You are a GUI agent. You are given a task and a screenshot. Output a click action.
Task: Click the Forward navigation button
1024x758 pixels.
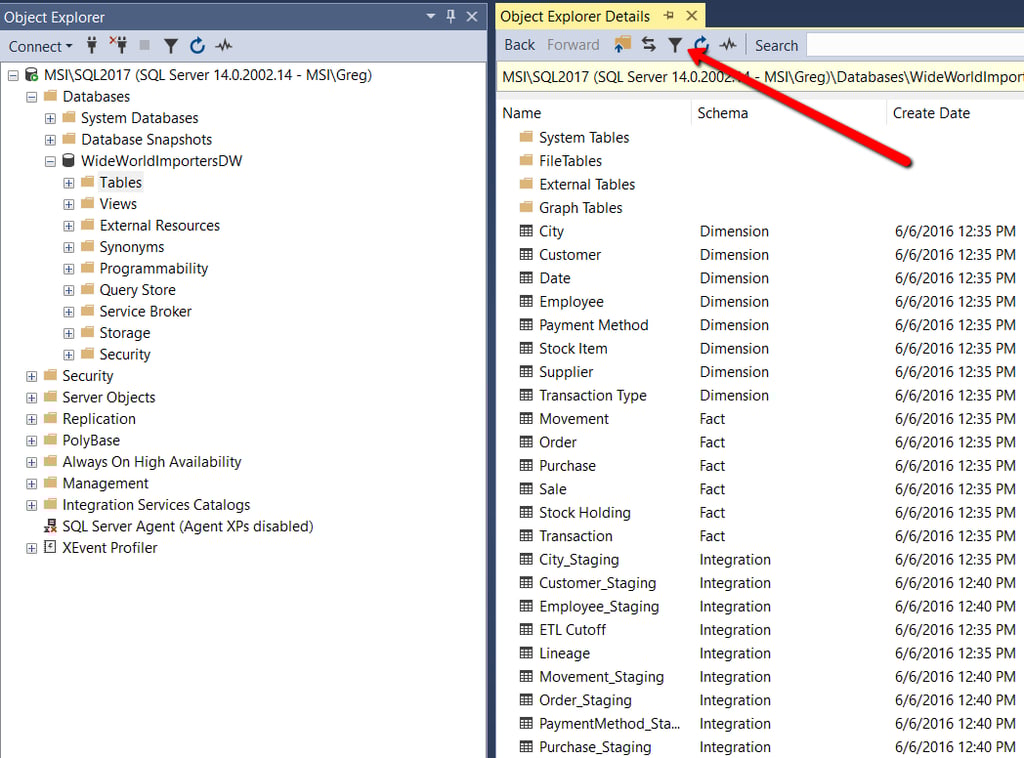pyautogui.click(x=573, y=45)
